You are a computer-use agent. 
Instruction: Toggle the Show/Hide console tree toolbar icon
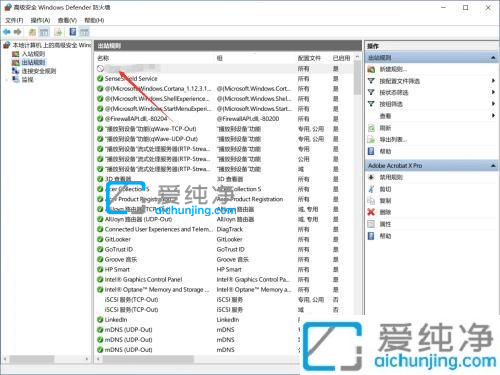click(44, 32)
